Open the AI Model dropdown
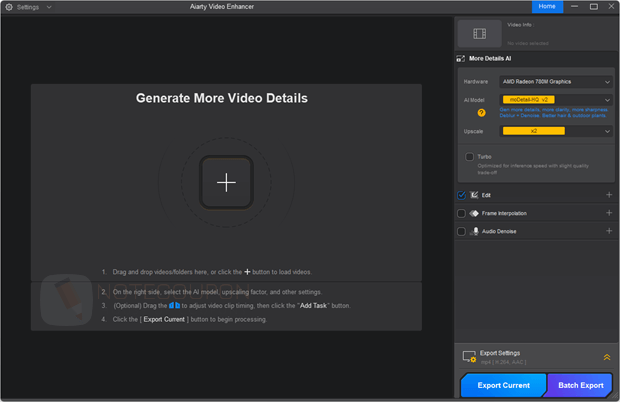Image resolution: width=620 pixels, height=402 pixels. pos(556,100)
